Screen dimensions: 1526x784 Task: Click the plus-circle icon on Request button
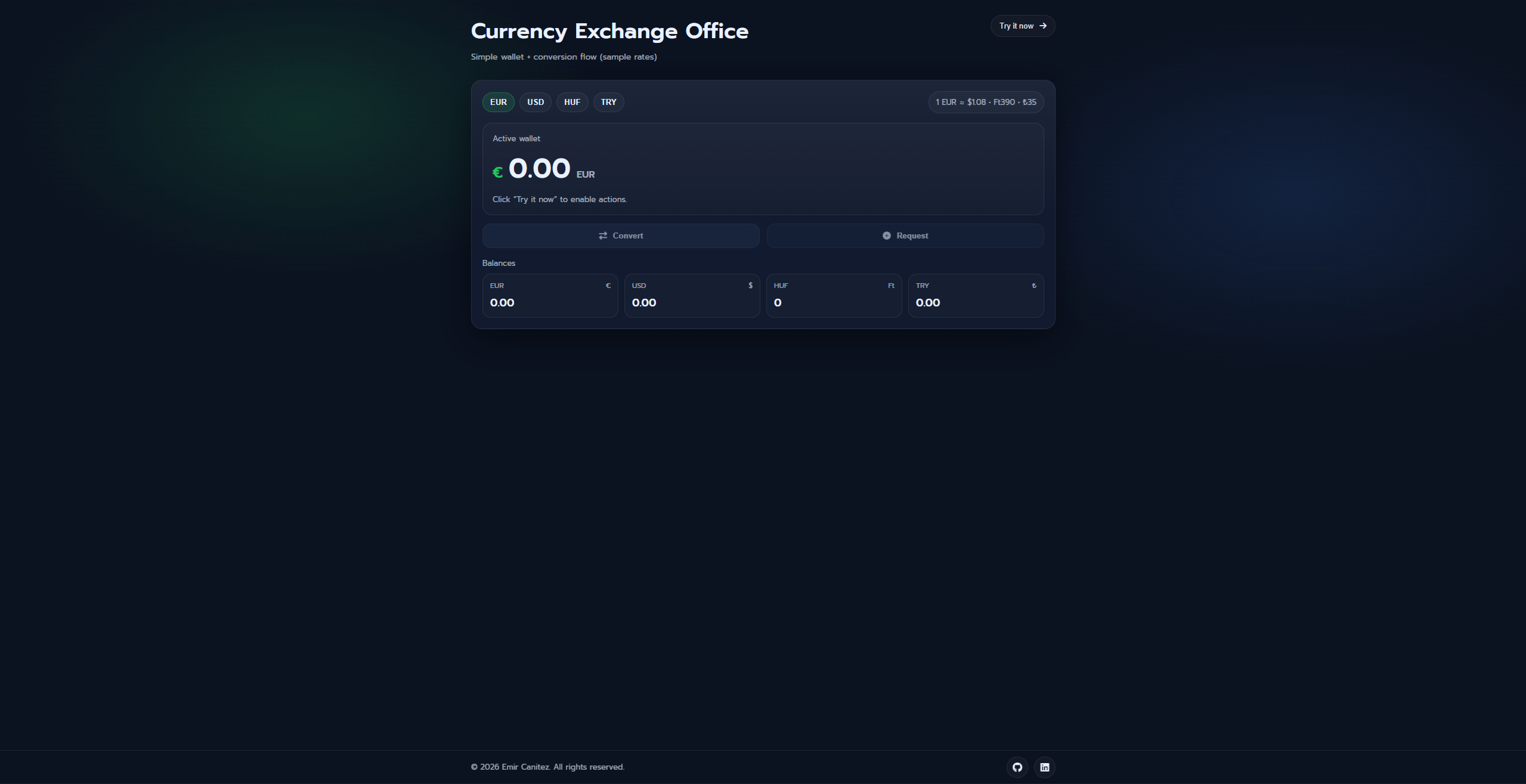click(x=886, y=235)
